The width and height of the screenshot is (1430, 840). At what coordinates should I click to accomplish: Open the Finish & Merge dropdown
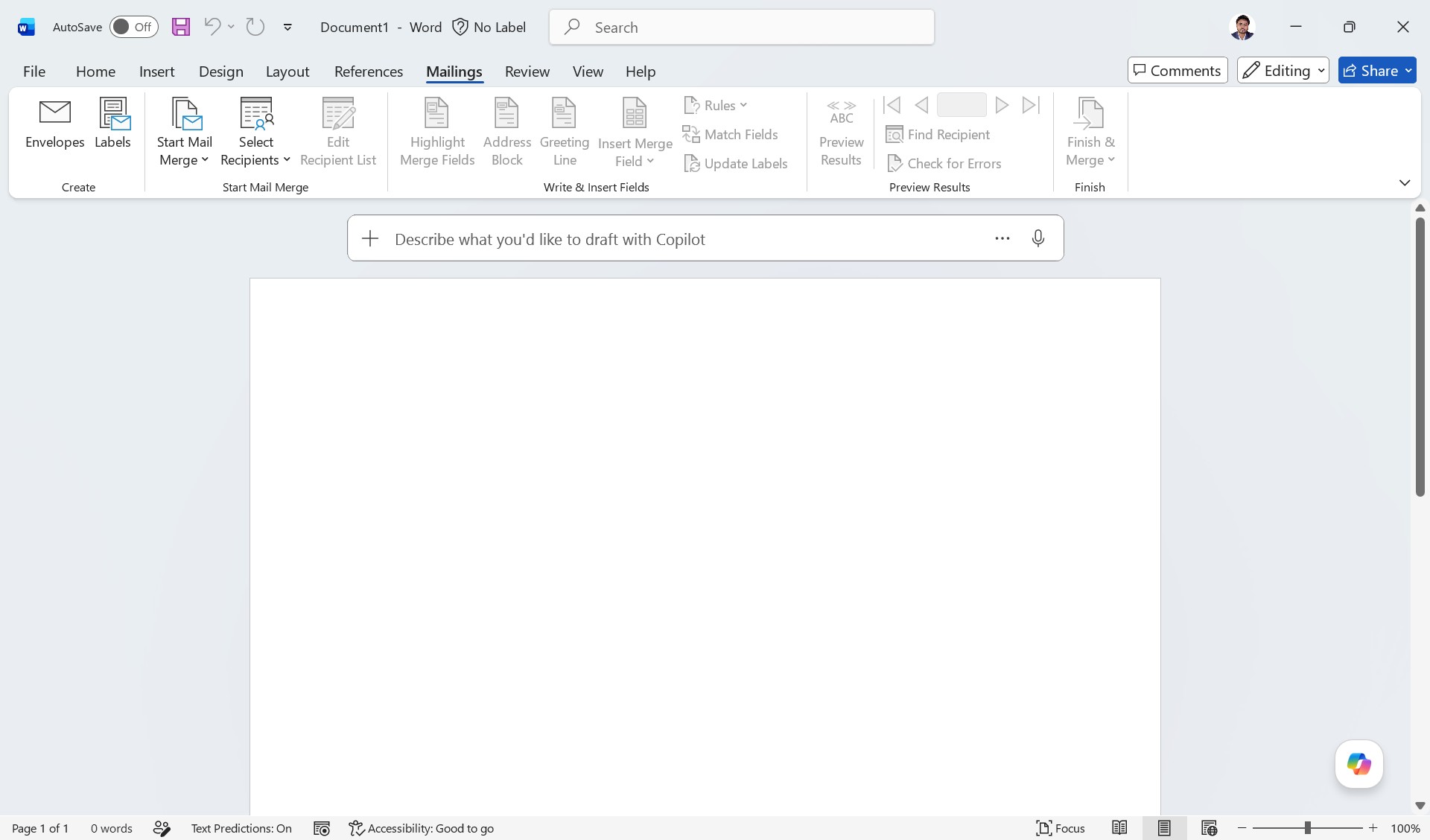tap(1090, 133)
